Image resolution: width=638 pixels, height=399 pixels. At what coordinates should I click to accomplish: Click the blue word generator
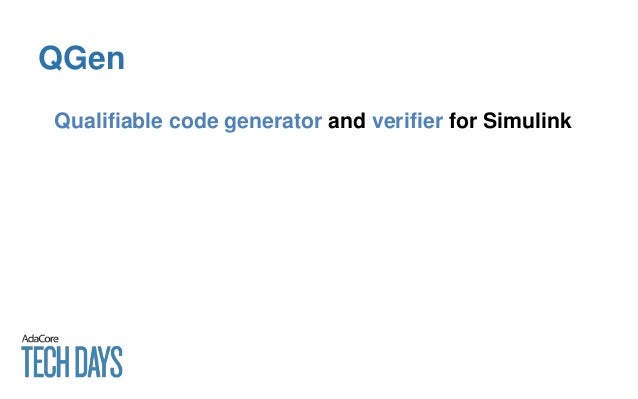[273, 122]
